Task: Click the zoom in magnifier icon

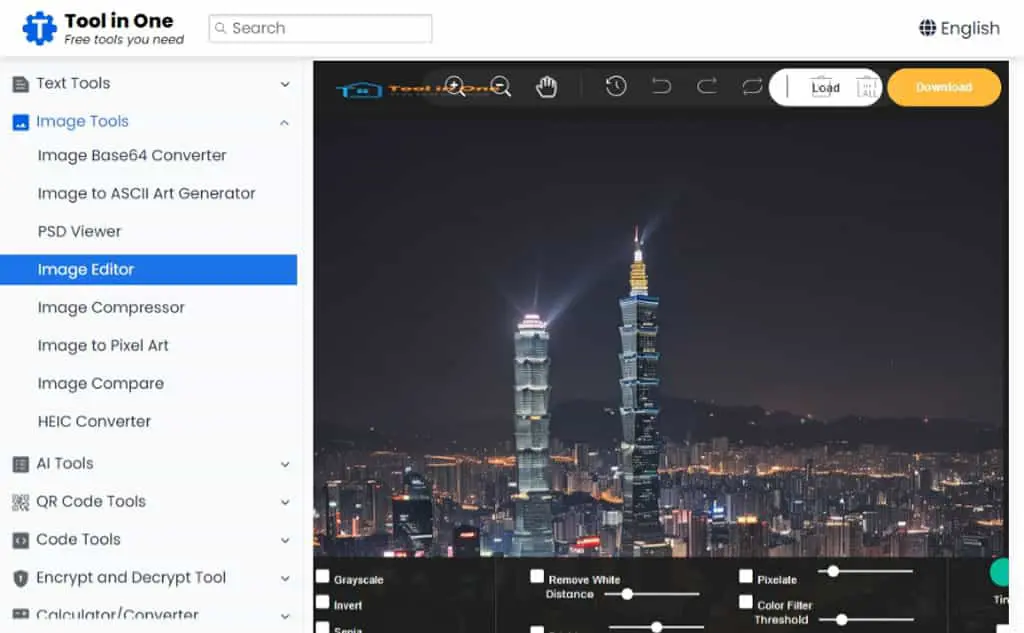Action: [x=455, y=86]
